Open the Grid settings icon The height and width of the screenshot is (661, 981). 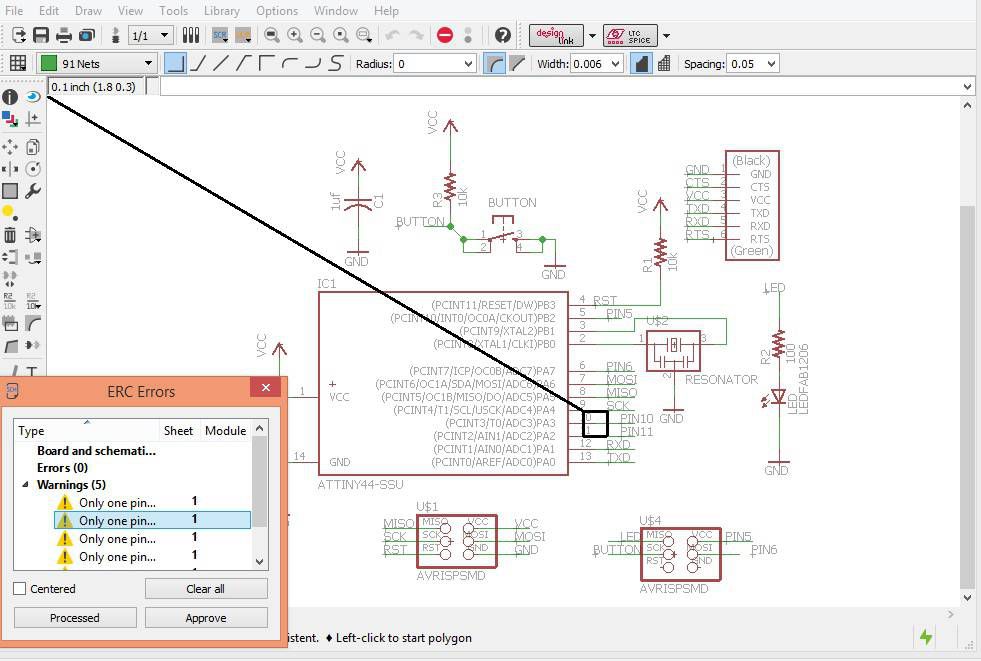click(x=18, y=63)
